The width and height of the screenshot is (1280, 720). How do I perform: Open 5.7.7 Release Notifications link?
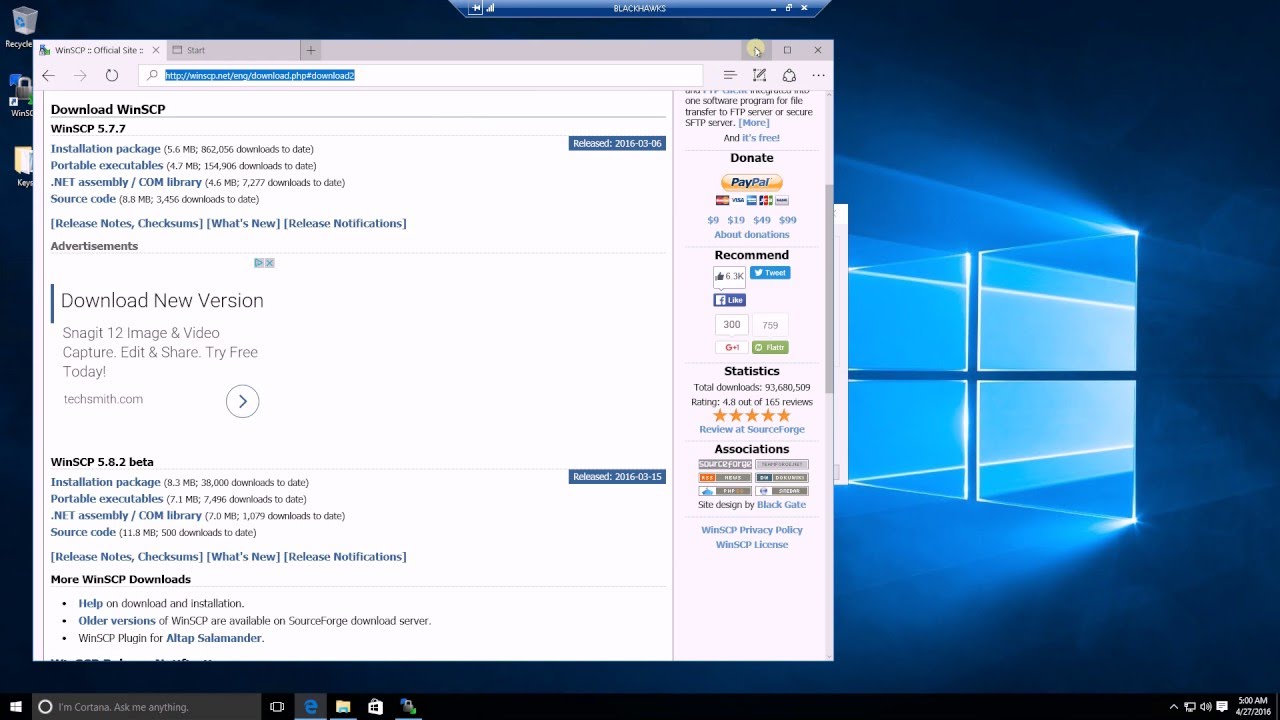click(345, 223)
